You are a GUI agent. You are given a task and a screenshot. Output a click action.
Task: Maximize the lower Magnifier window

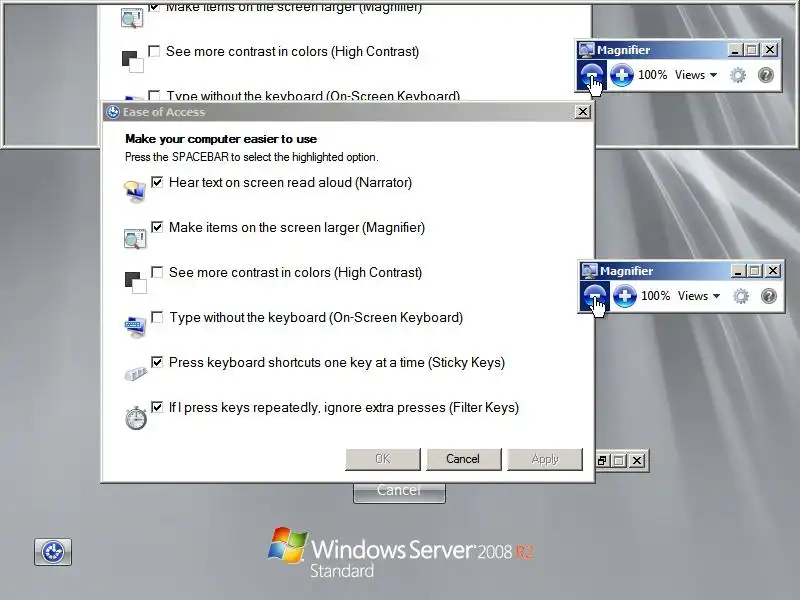[755, 270]
